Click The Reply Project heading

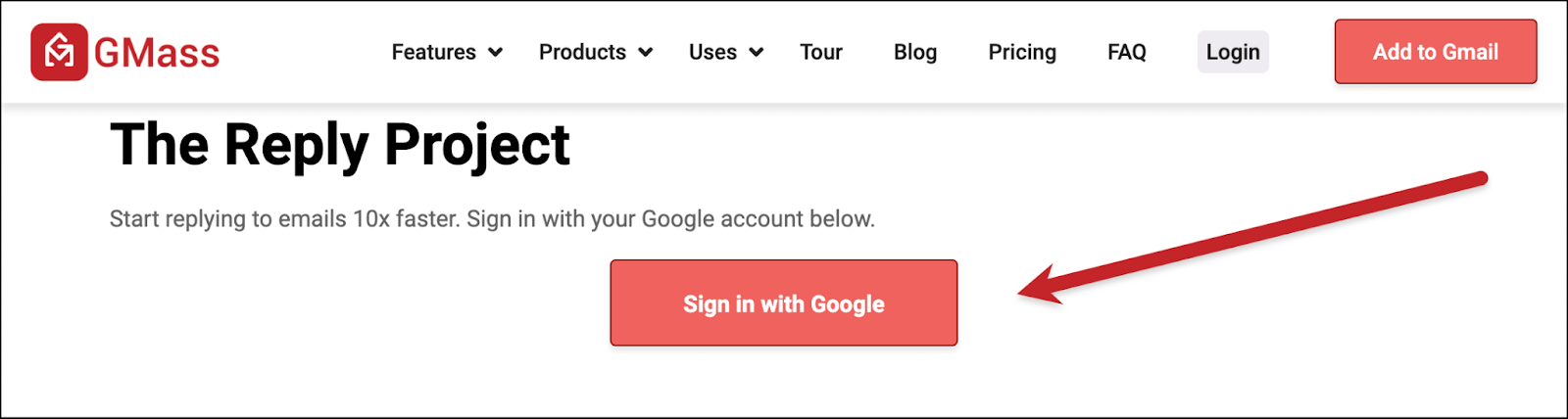coord(339,146)
